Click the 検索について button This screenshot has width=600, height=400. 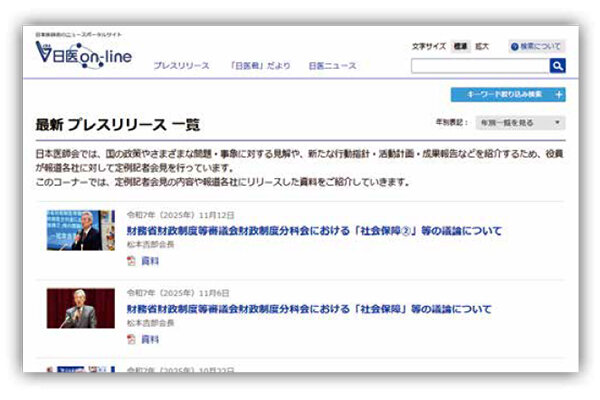[541, 46]
